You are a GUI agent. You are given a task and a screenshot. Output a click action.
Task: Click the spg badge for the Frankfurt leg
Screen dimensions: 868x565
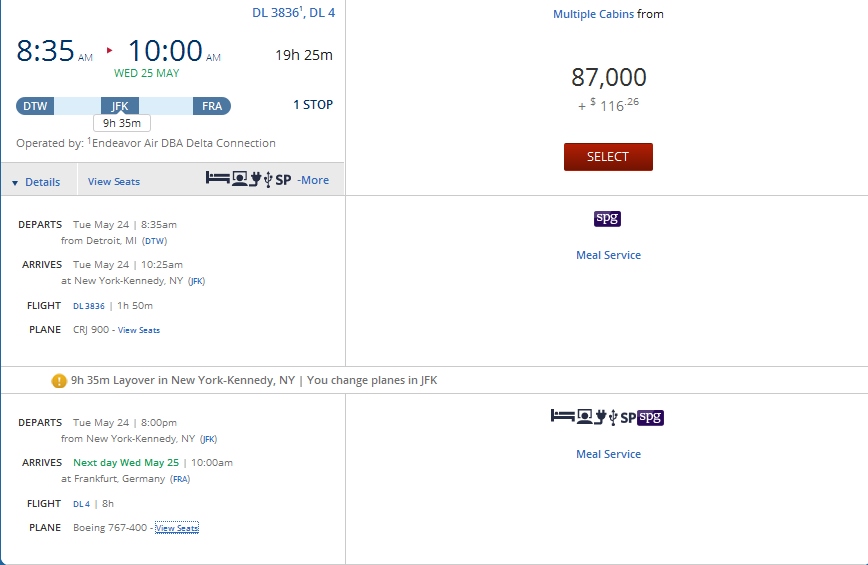(x=651, y=417)
